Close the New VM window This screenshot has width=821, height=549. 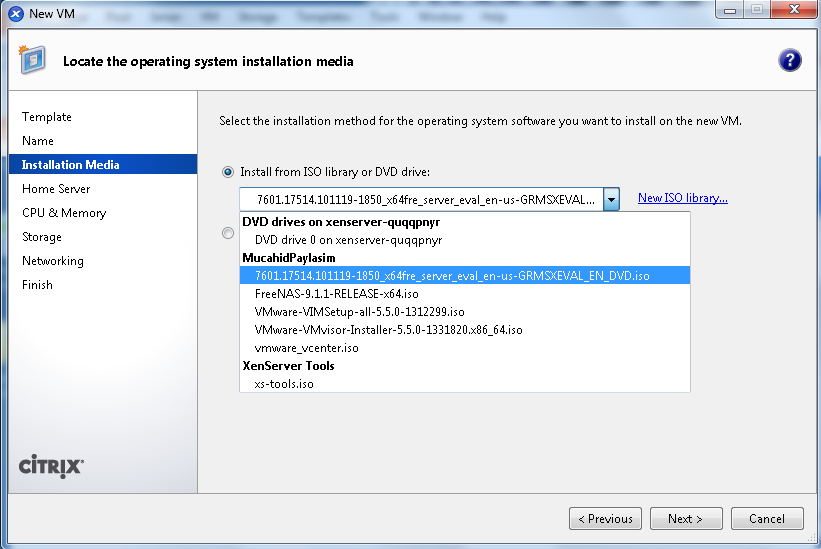pos(794,9)
